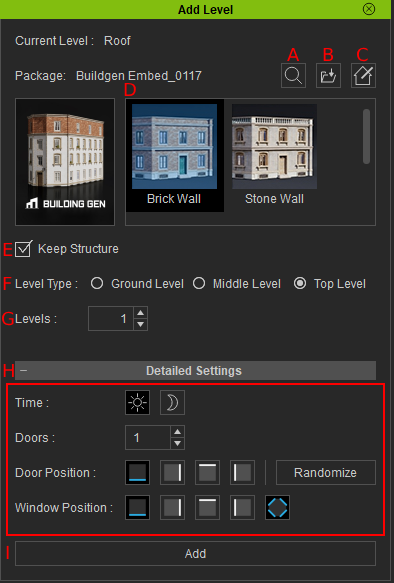Increase the Levels value with up arrow
Viewport: 394px width, 583px height.
[x=140, y=313]
